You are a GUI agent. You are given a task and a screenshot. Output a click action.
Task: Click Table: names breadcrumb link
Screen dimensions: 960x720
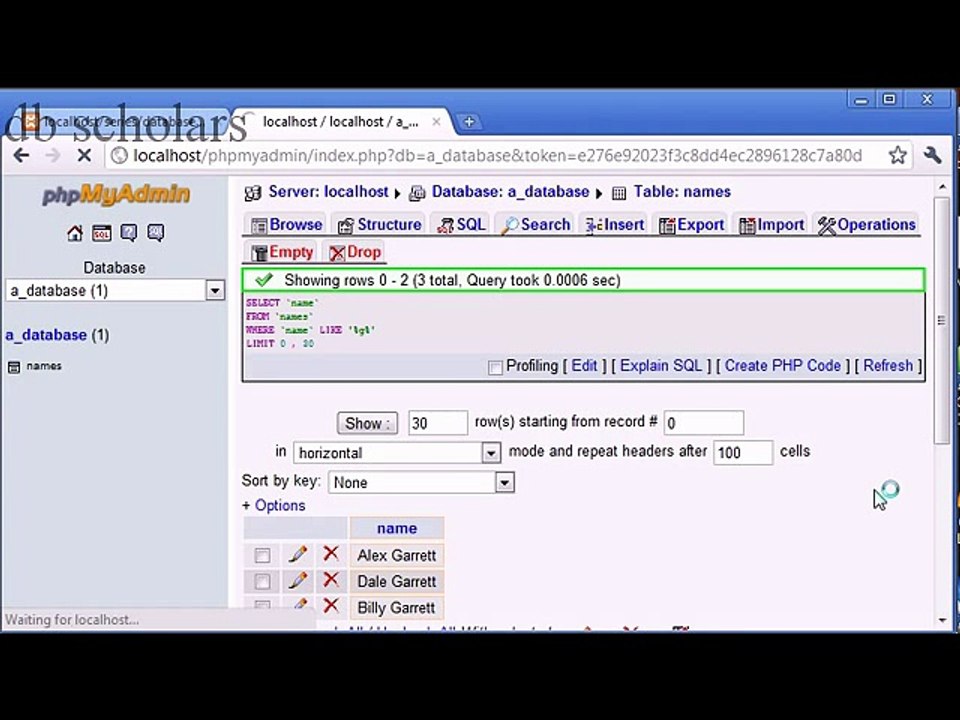pyautogui.click(x=682, y=192)
